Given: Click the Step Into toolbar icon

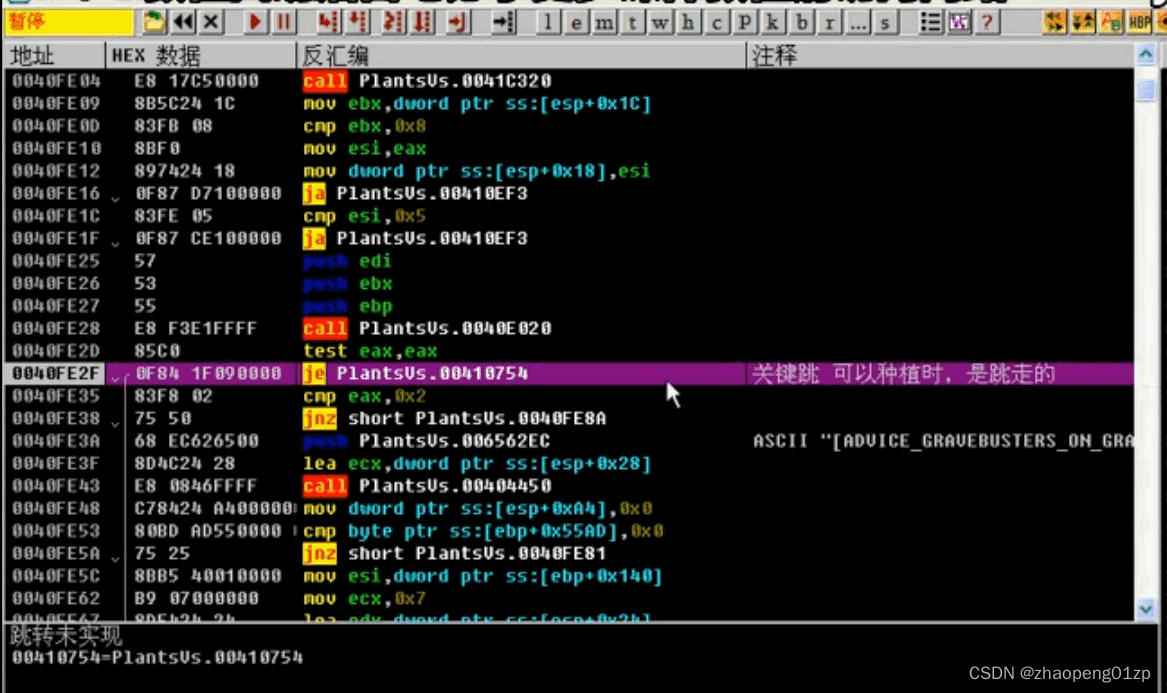Looking at the screenshot, I should coord(327,22).
